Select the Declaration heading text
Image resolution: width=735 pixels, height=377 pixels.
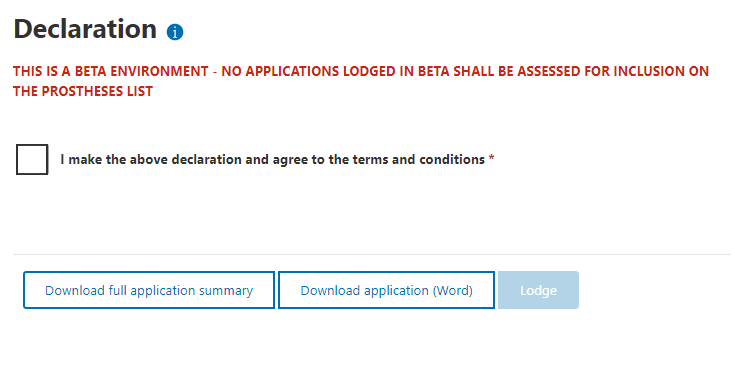85,29
